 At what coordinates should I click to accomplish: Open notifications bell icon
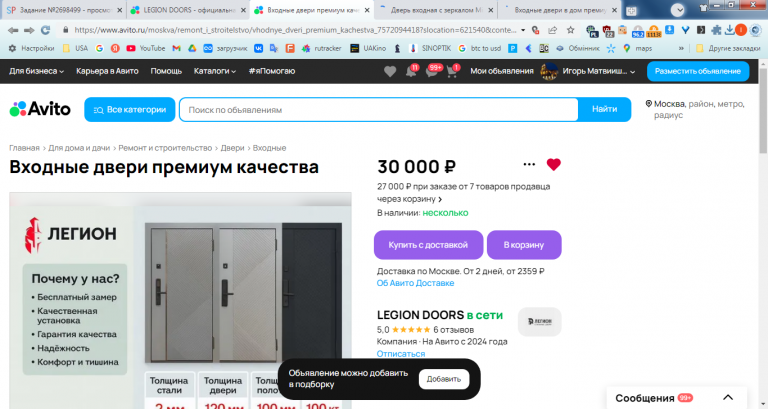click(411, 72)
